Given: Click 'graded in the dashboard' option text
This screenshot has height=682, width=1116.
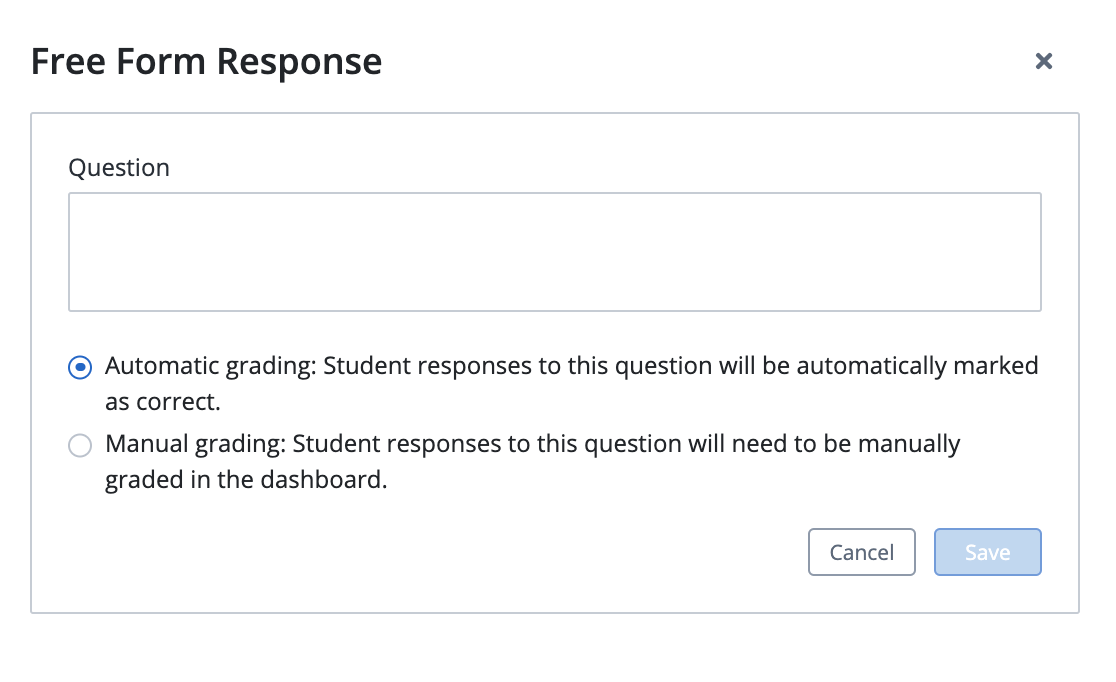Looking at the screenshot, I should (245, 480).
